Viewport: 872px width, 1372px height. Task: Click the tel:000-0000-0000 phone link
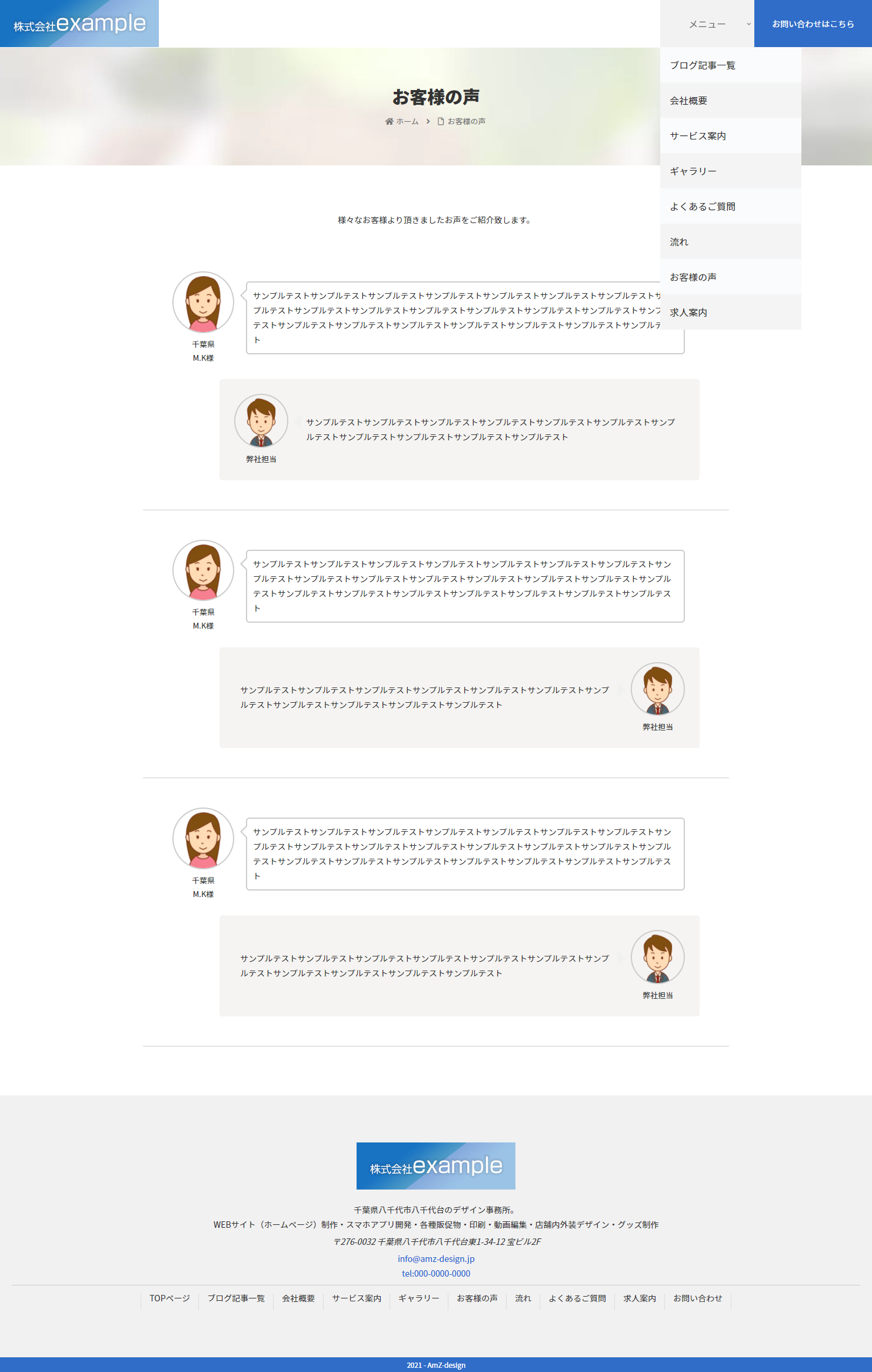[x=436, y=1274]
